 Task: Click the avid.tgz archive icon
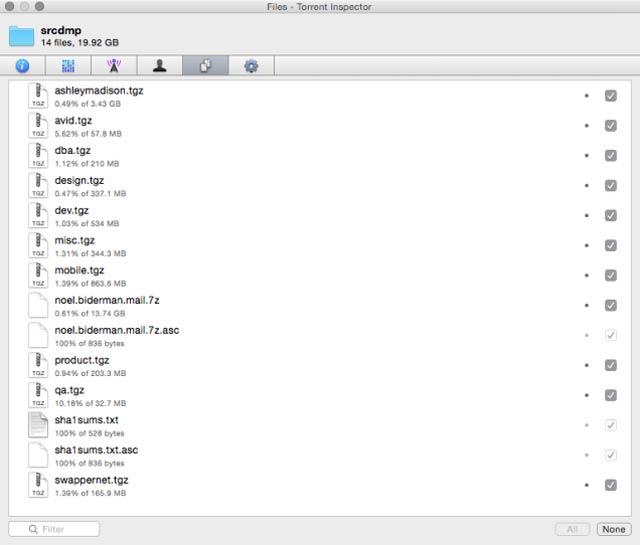pos(38,125)
